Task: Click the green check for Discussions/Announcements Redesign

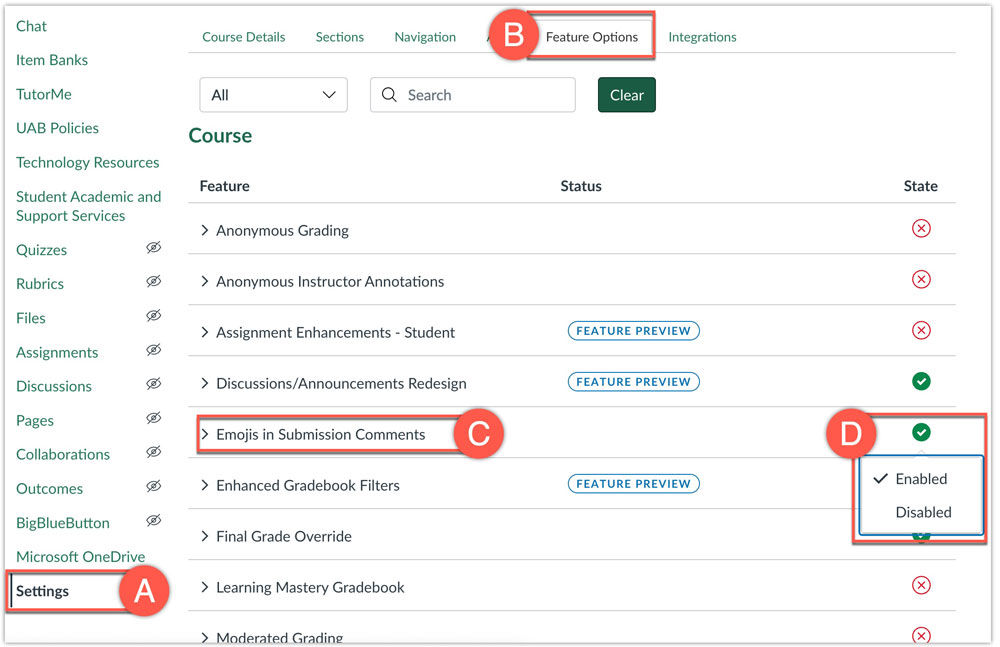Action: pyautogui.click(x=921, y=382)
